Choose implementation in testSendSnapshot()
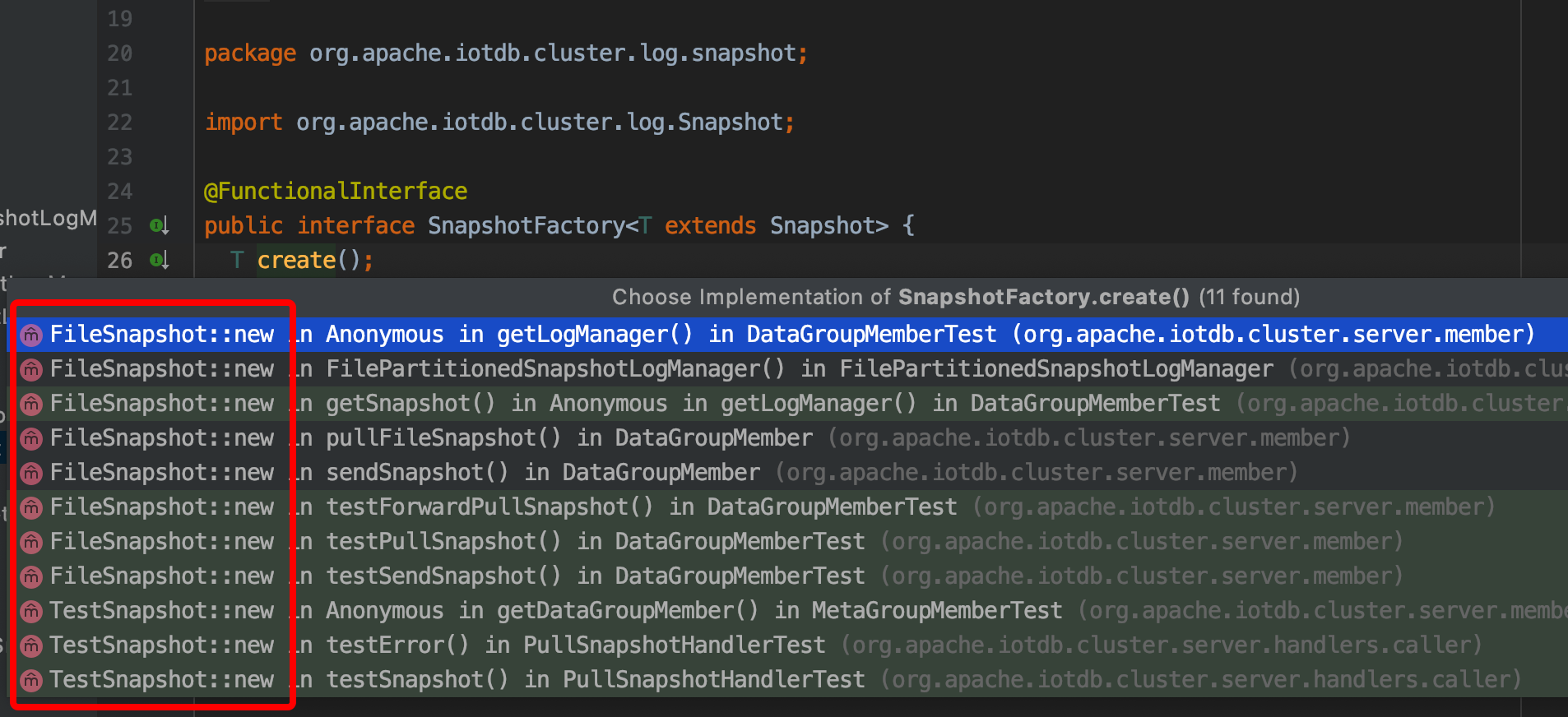This screenshot has width=1568, height=717. (787, 576)
